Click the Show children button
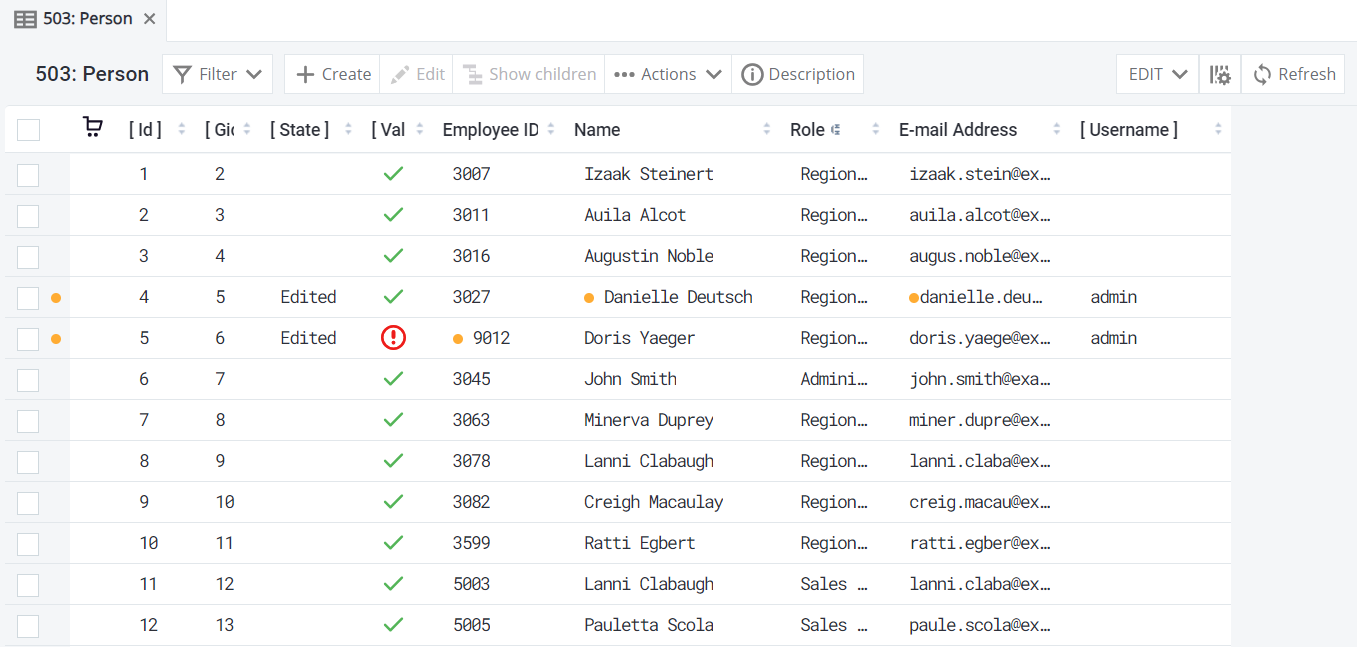 [529, 74]
